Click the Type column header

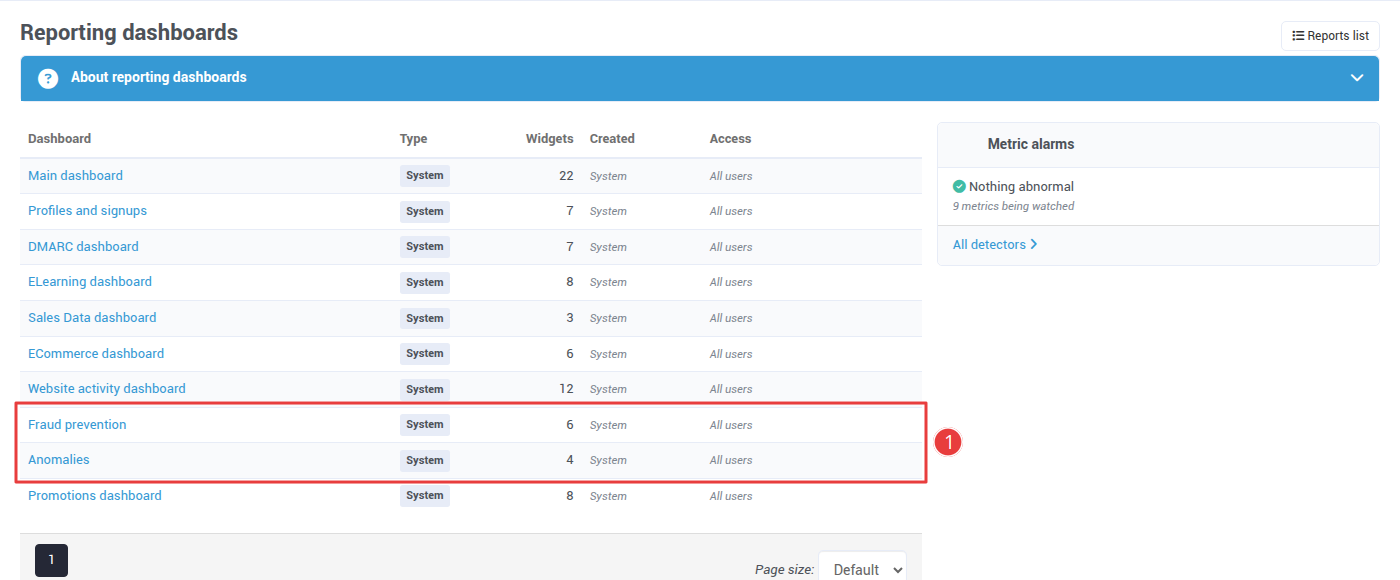pos(413,139)
